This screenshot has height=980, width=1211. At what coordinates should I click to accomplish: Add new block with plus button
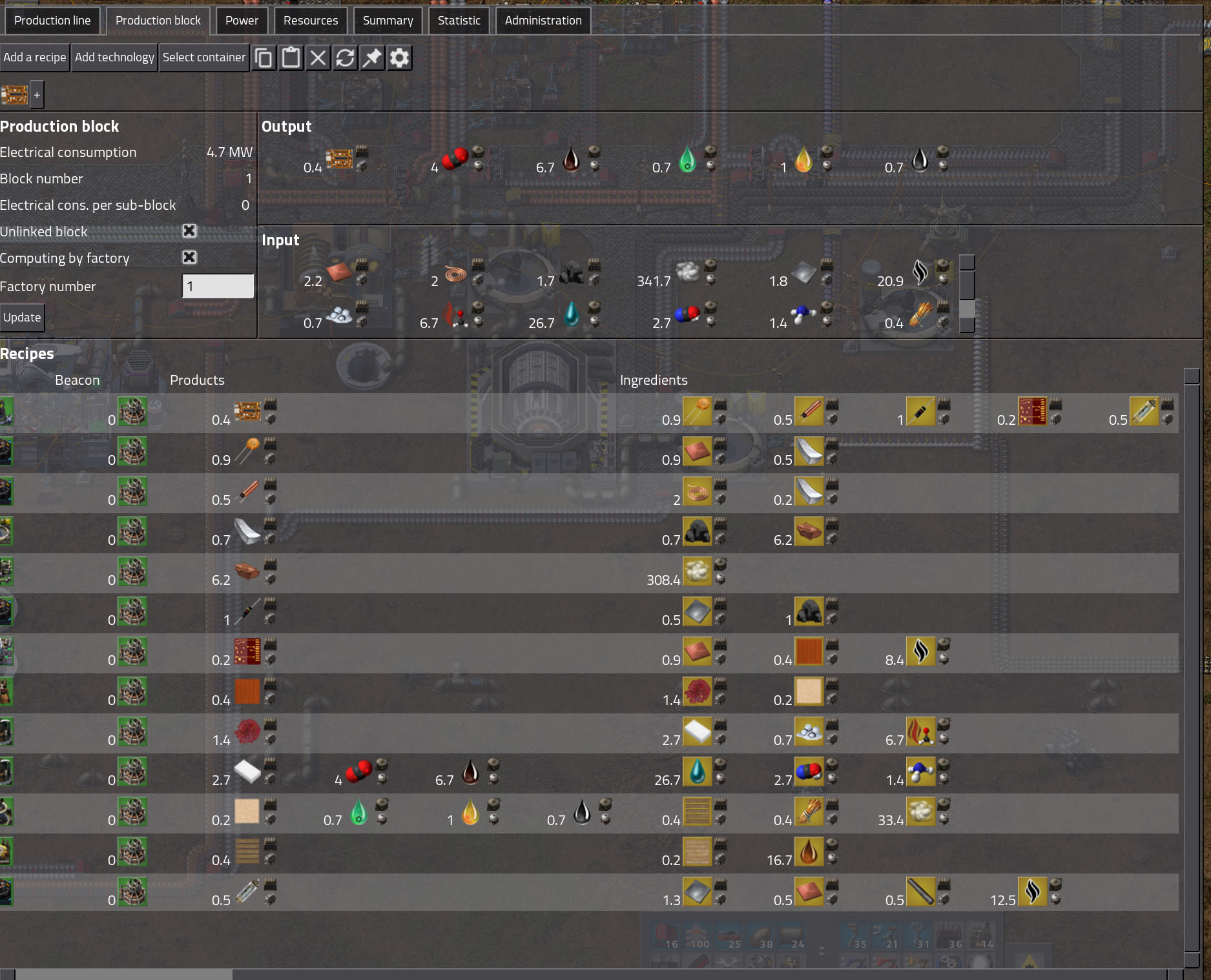tap(37, 95)
